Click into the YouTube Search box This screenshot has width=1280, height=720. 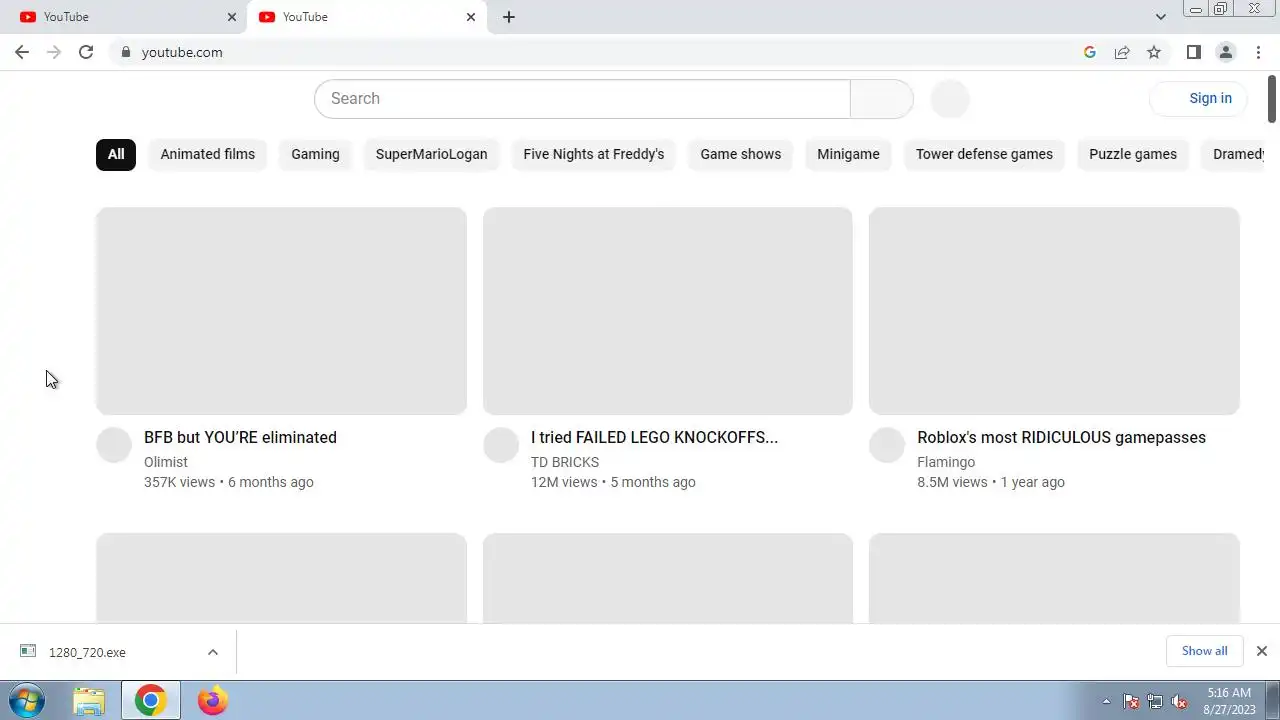[x=582, y=99]
